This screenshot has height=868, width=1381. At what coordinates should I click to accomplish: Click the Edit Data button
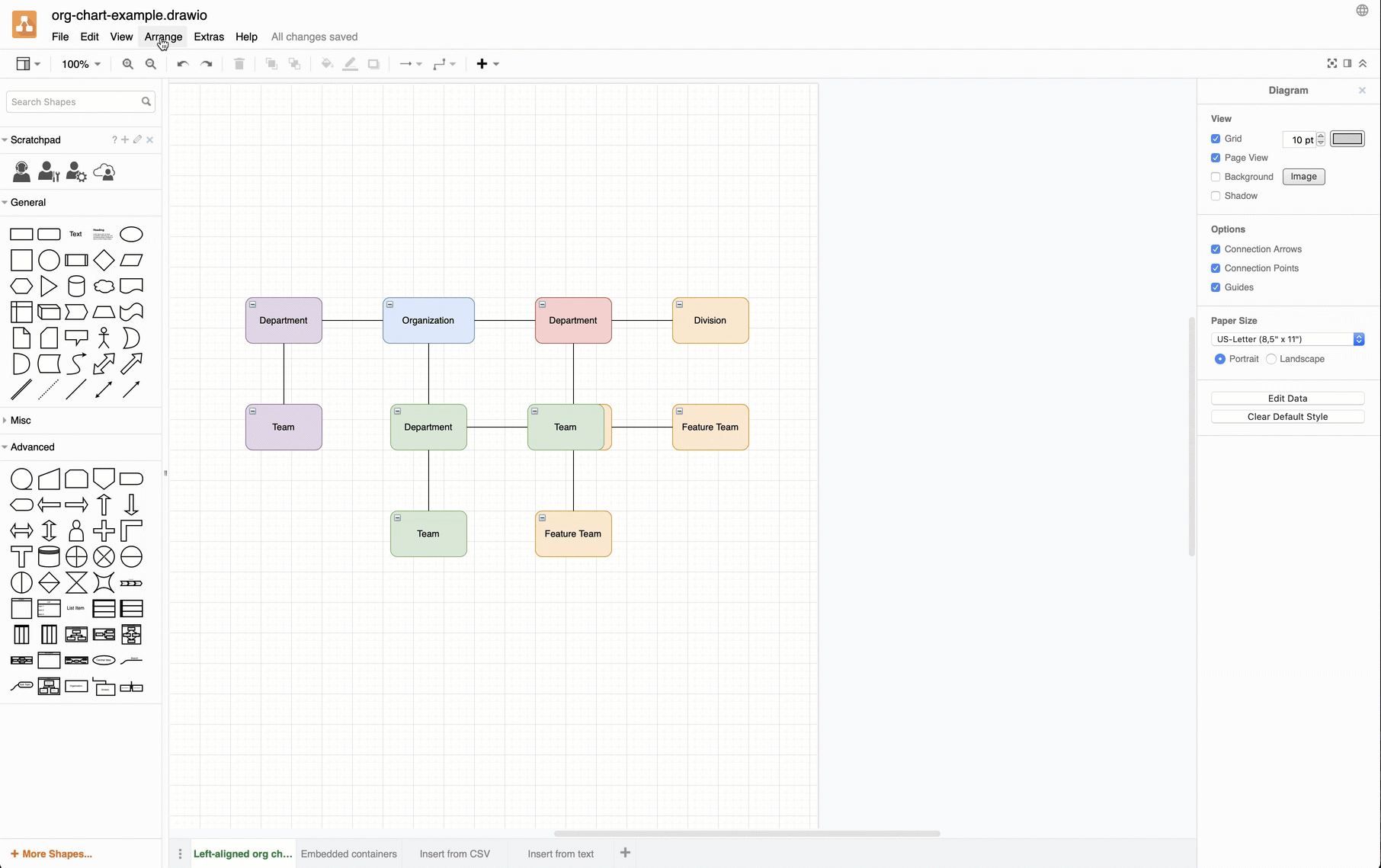1287,398
